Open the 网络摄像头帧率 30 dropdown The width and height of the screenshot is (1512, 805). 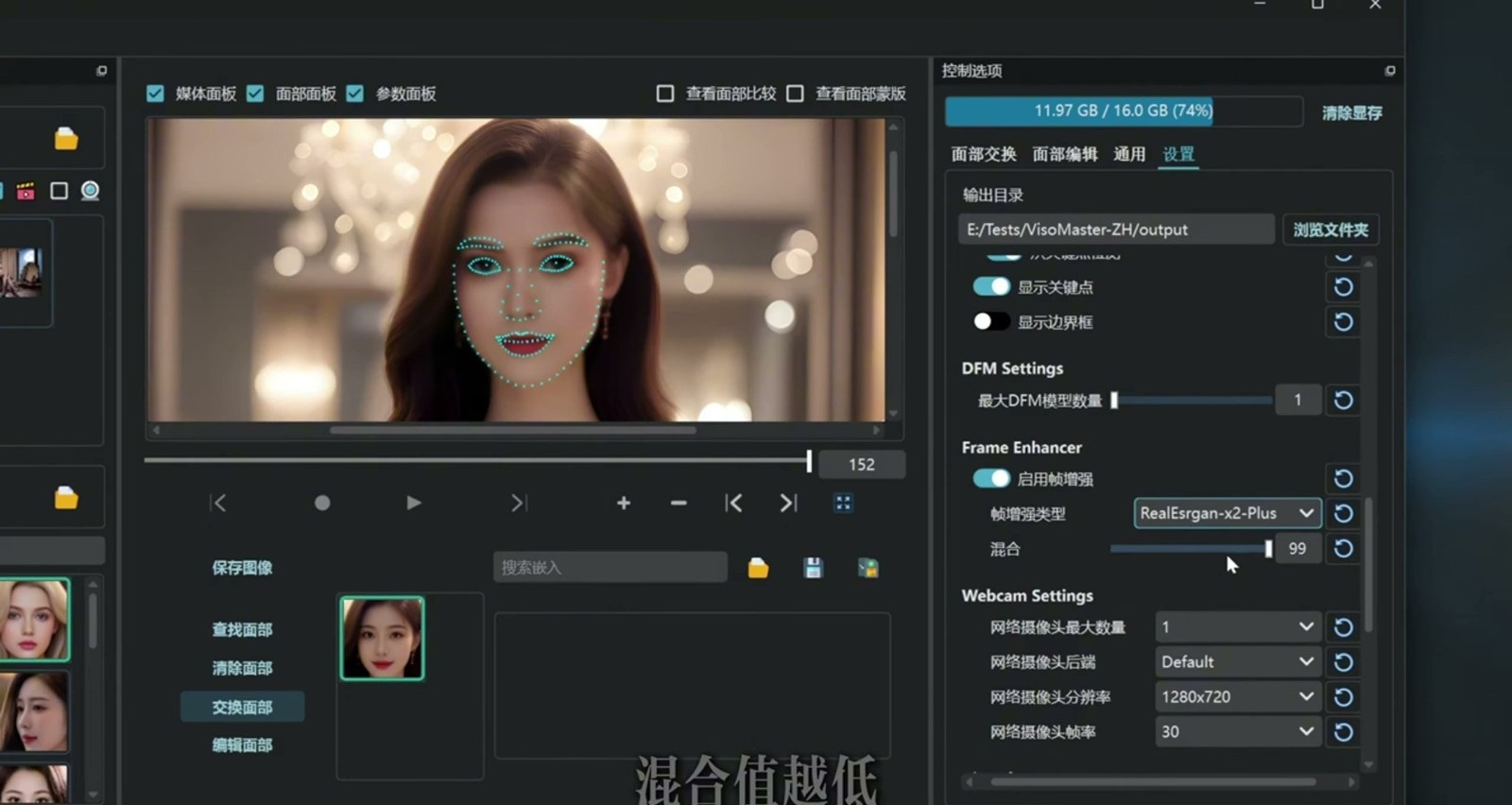(1237, 732)
